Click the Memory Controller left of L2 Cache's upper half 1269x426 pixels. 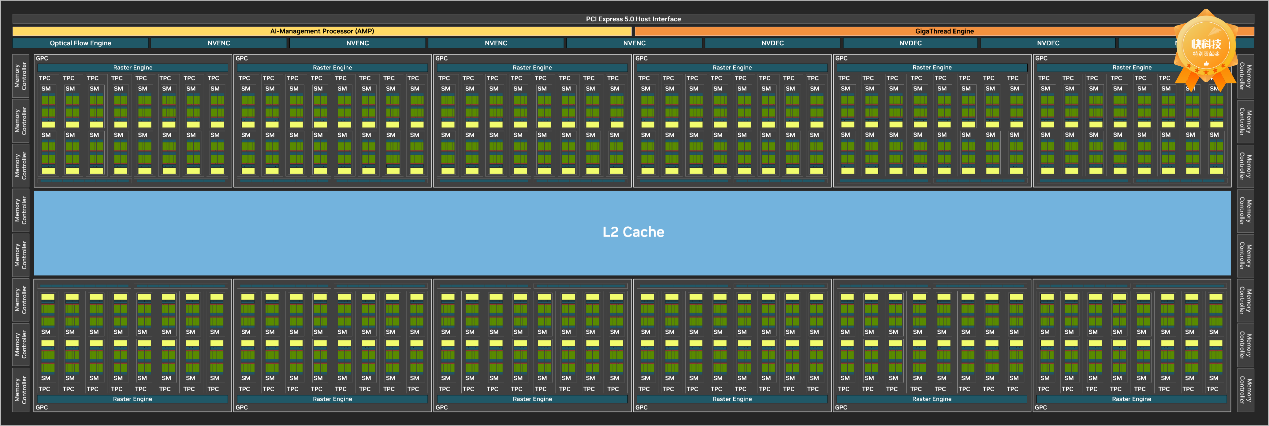pyautogui.click(x=22, y=210)
